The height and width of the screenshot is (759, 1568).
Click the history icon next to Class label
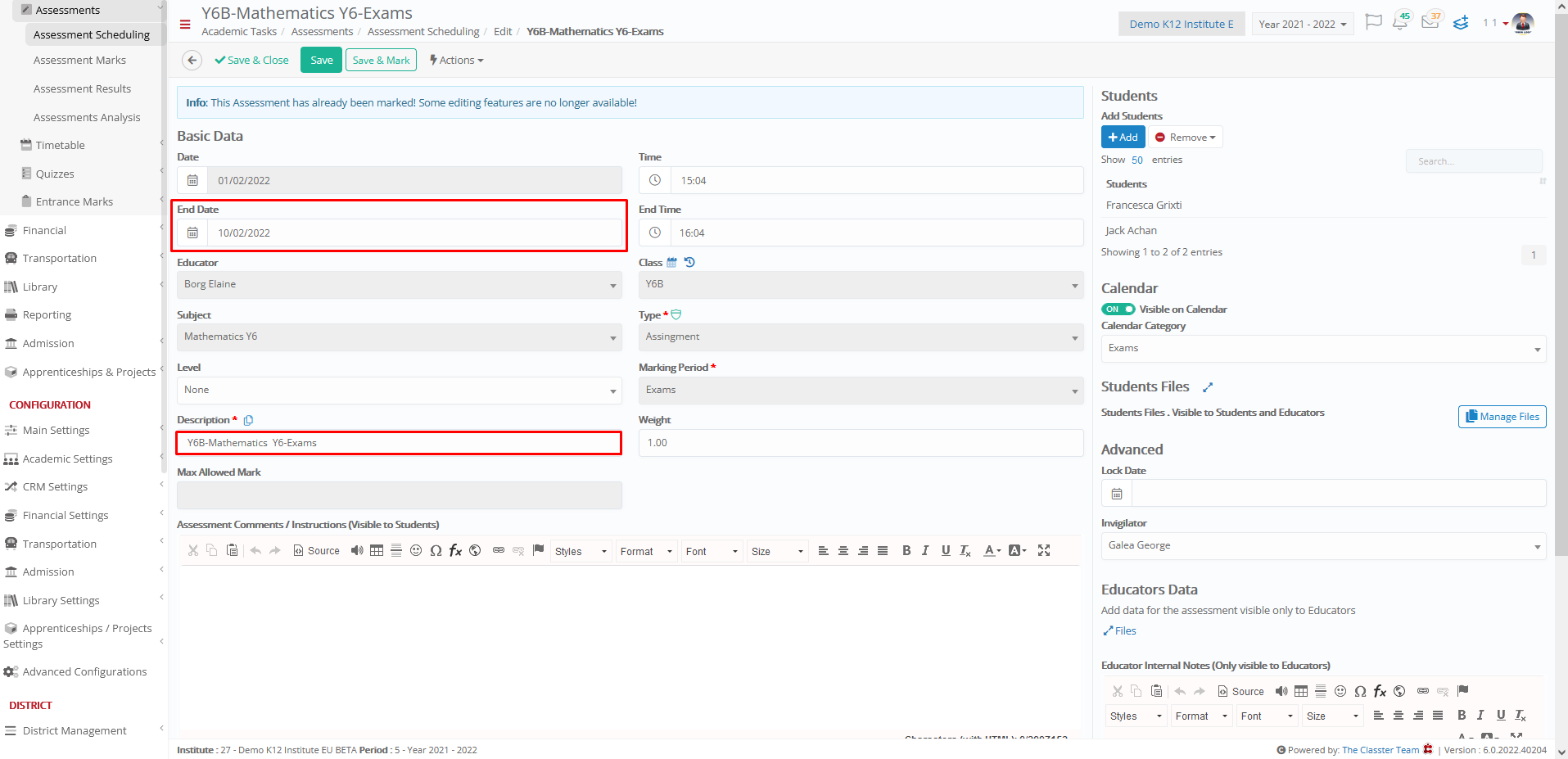(689, 262)
